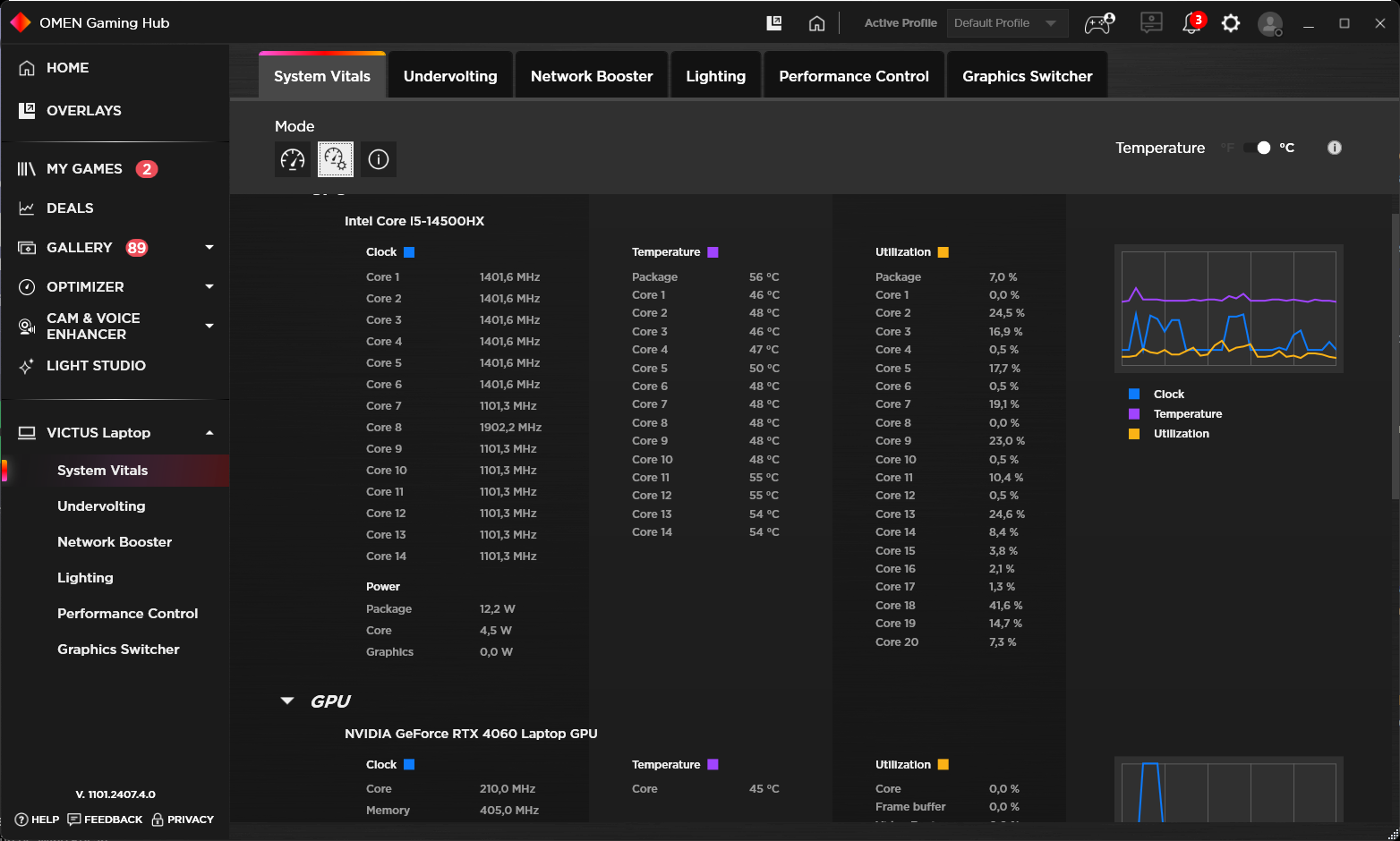Select the advanced gauge mode icon

(336, 159)
